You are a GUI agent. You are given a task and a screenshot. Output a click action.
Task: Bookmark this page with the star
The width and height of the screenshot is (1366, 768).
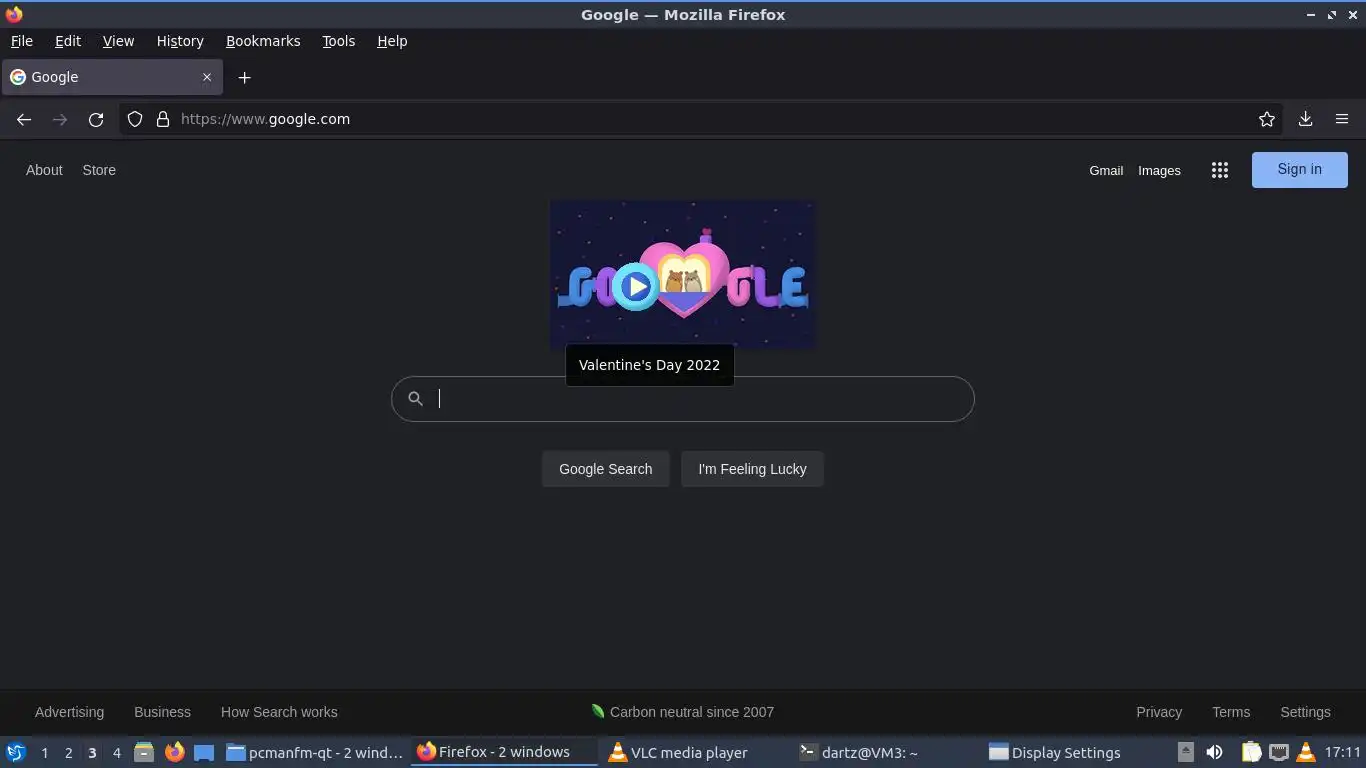click(x=1267, y=119)
